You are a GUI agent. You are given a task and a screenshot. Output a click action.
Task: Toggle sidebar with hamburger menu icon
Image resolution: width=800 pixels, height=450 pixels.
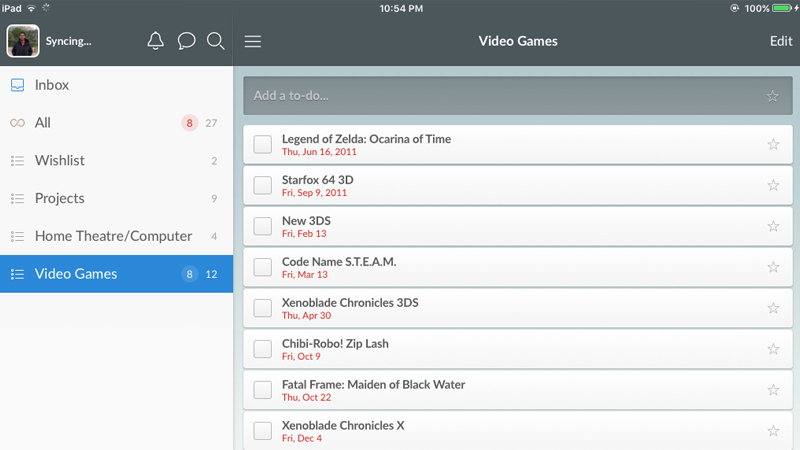coord(253,41)
